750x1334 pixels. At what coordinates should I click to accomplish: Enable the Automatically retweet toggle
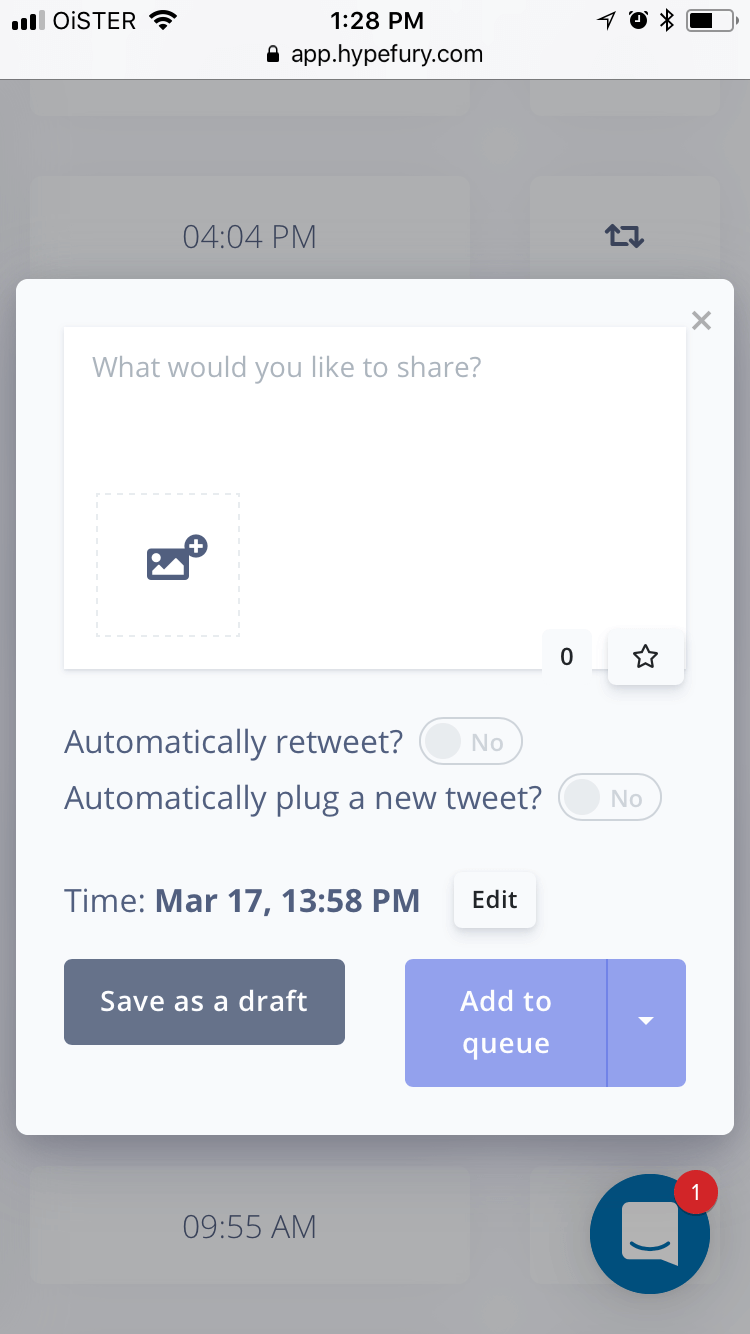click(x=471, y=742)
